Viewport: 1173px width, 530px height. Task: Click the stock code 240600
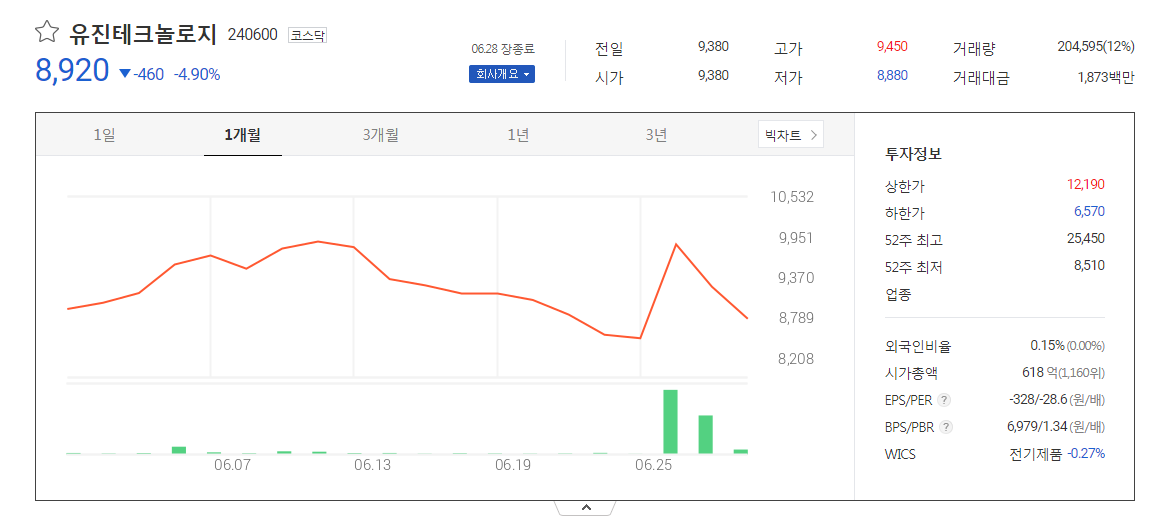pos(252,34)
